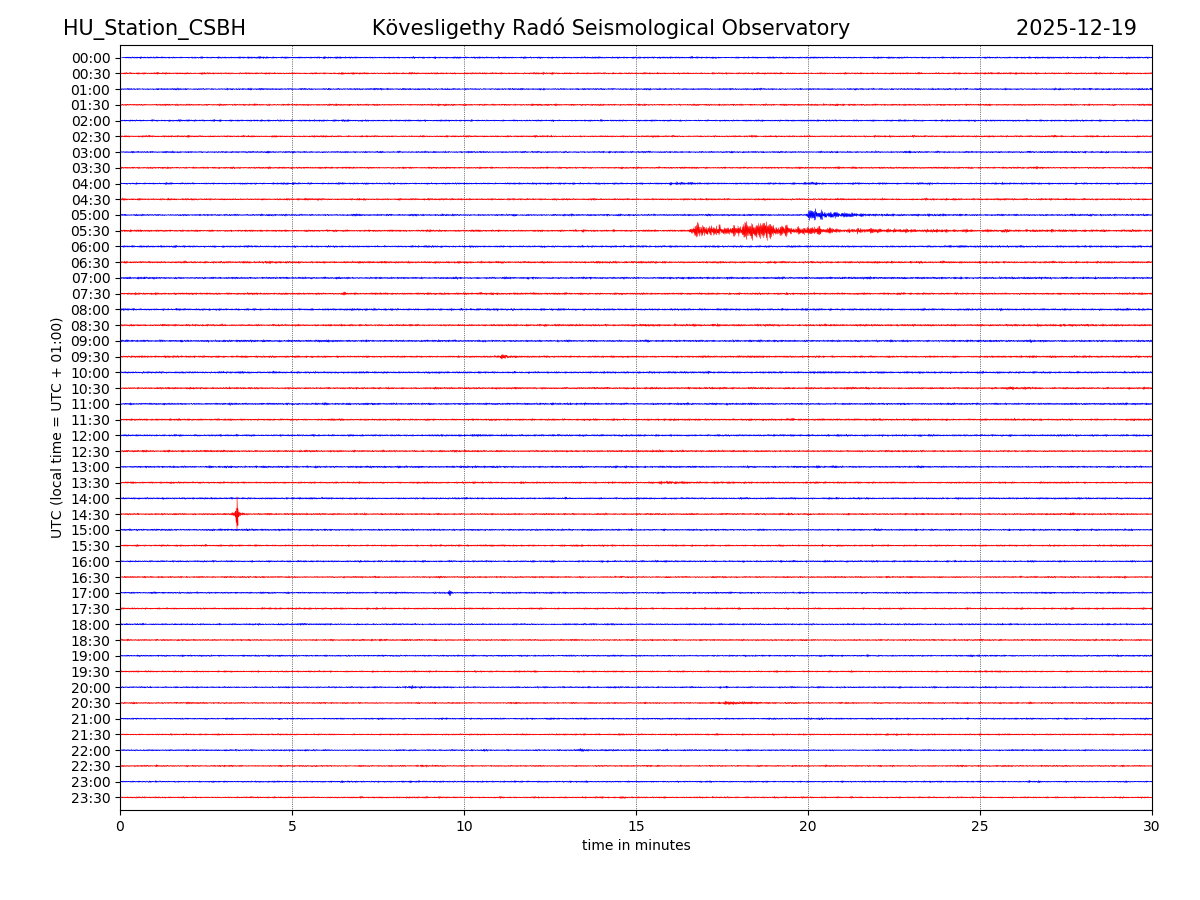Select the 00:00 row time label
Viewport: 1200px width, 900px height.
[x=91, y=58]
